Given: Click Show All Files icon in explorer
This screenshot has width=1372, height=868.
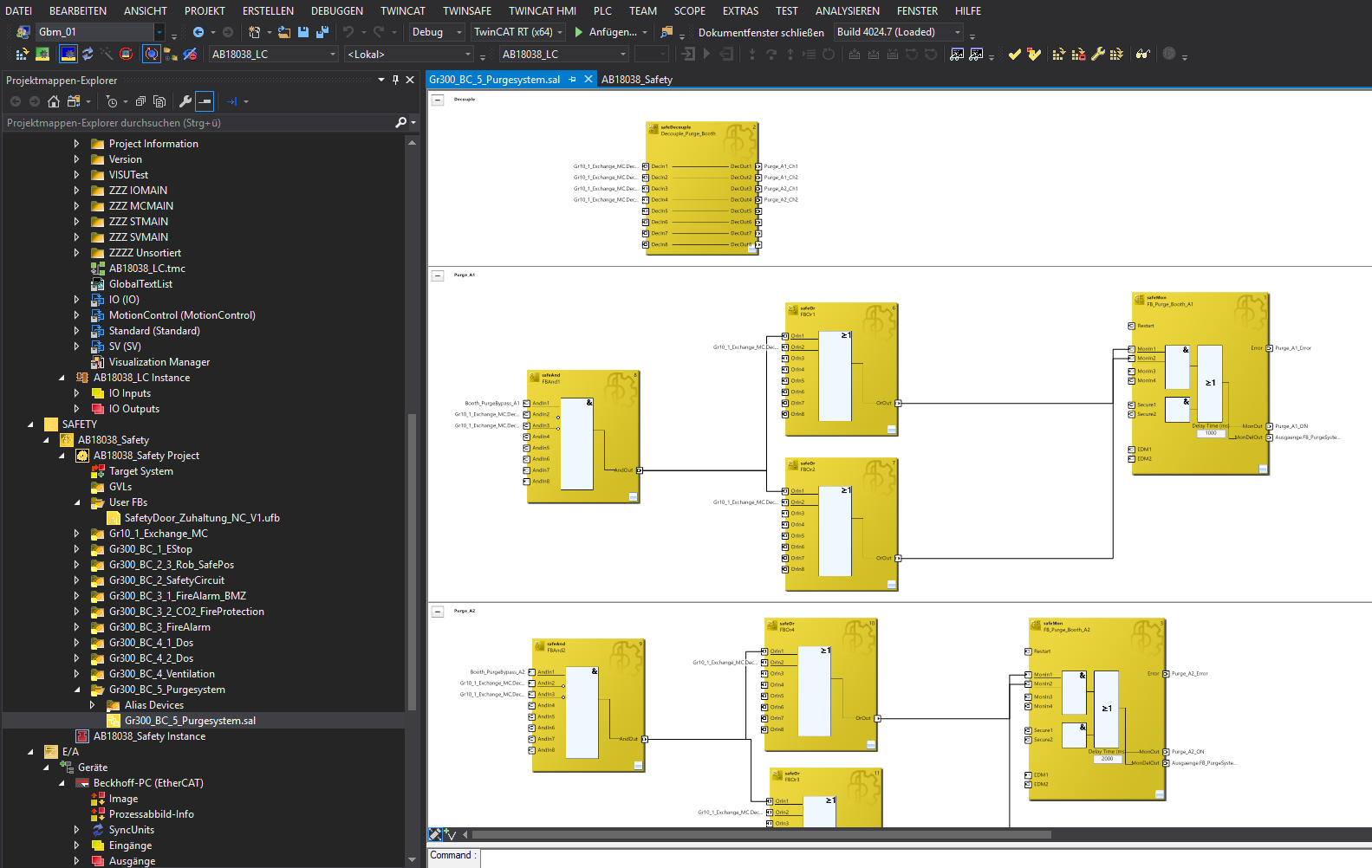Looking at the screenshot, I should [x=159, y=101].
